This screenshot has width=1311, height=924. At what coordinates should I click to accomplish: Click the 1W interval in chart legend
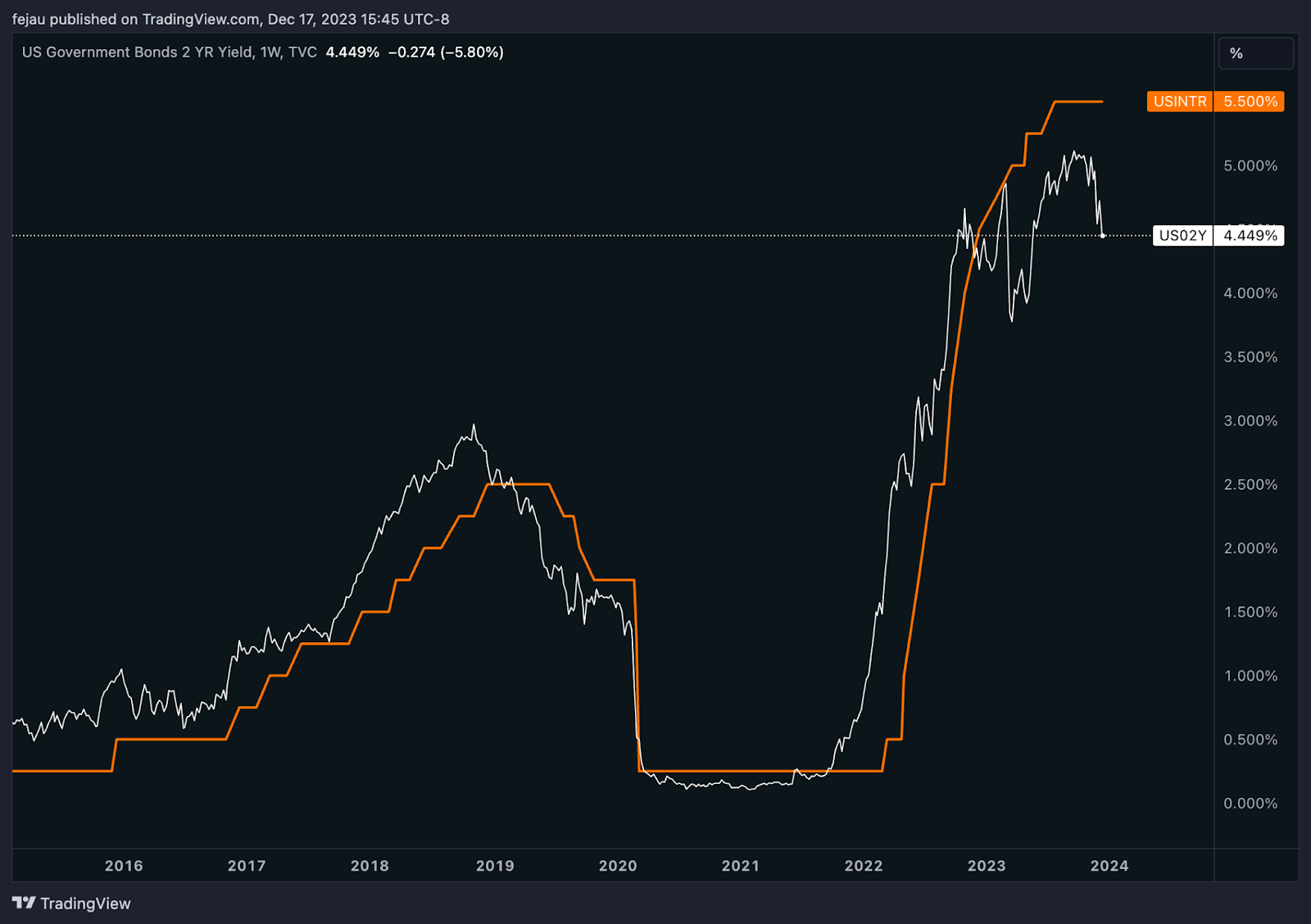click(270, 52)
